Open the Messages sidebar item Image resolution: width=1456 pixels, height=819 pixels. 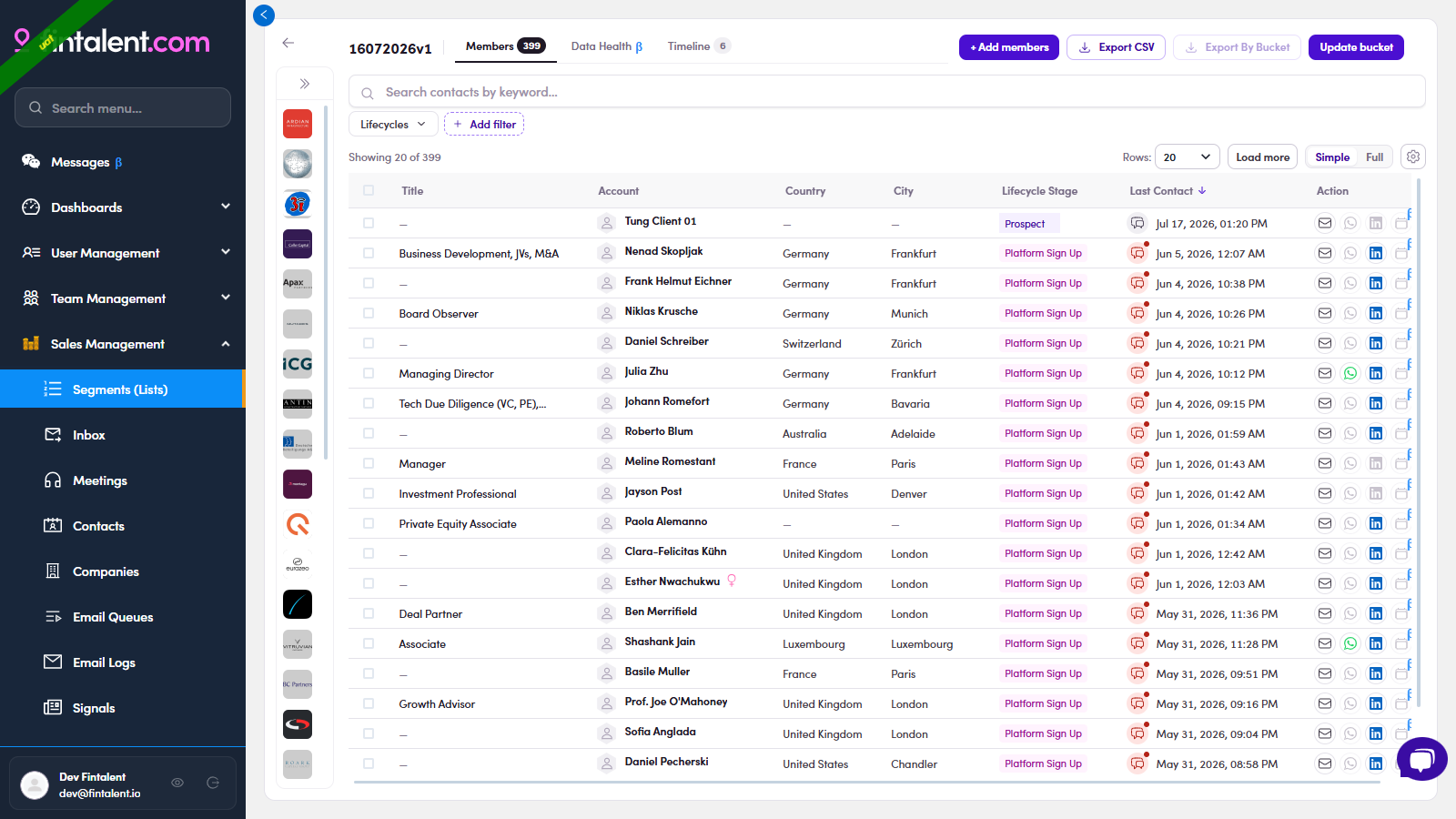pyautogui.click(x=86, y=162)
